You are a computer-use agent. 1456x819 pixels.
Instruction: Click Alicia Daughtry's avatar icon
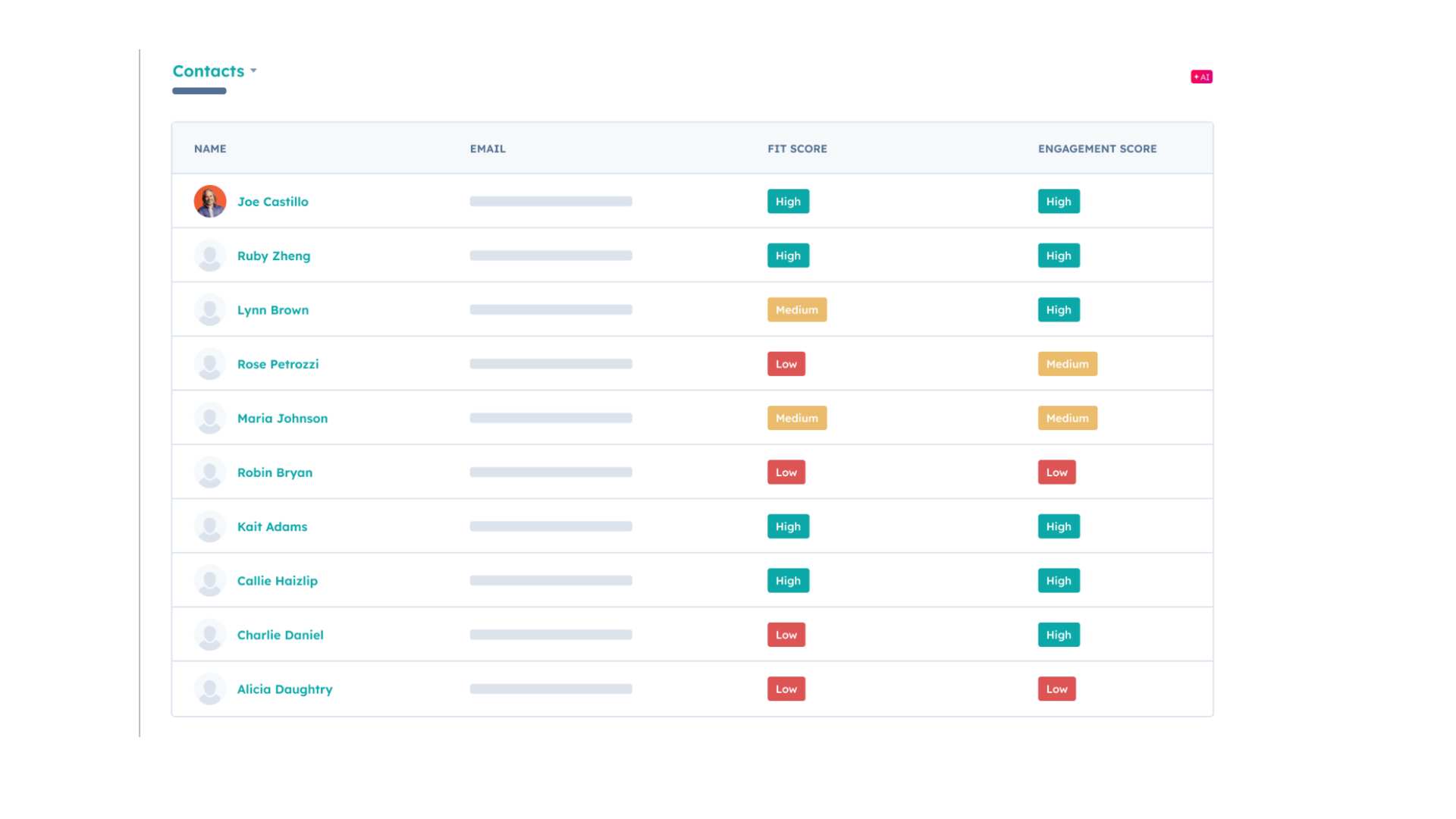click(x=210, y=689)
